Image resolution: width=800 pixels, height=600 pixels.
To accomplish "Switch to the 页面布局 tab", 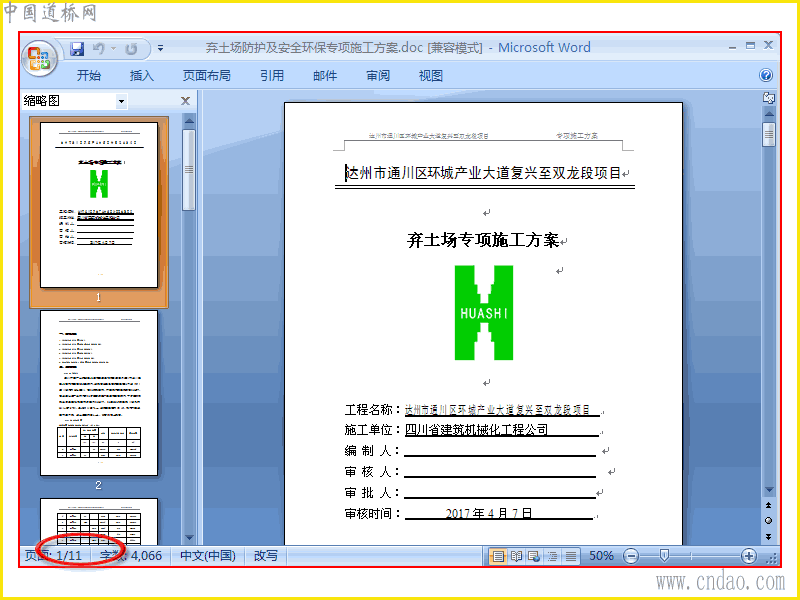I will point(207,76).
